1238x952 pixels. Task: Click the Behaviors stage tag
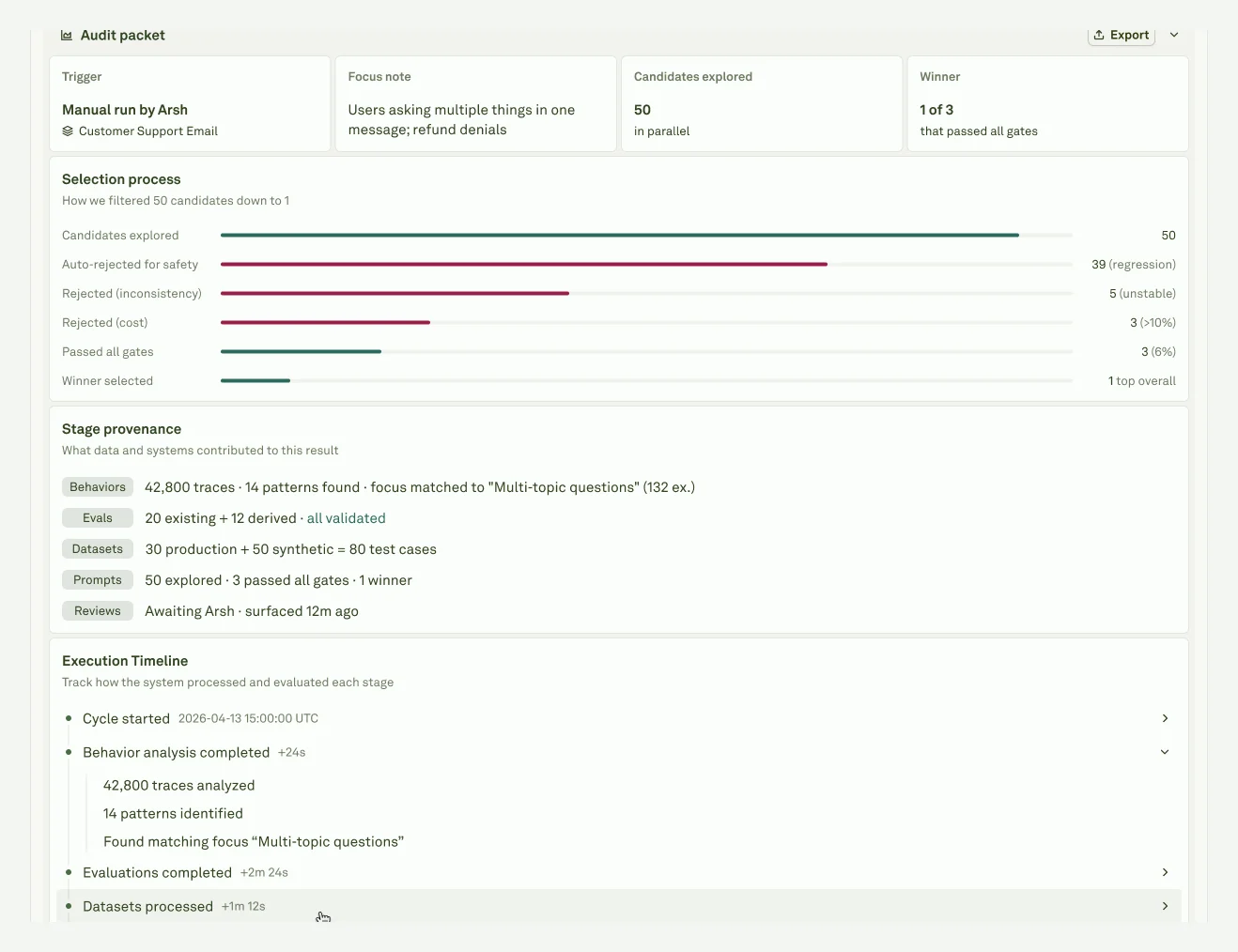[98, 487]
